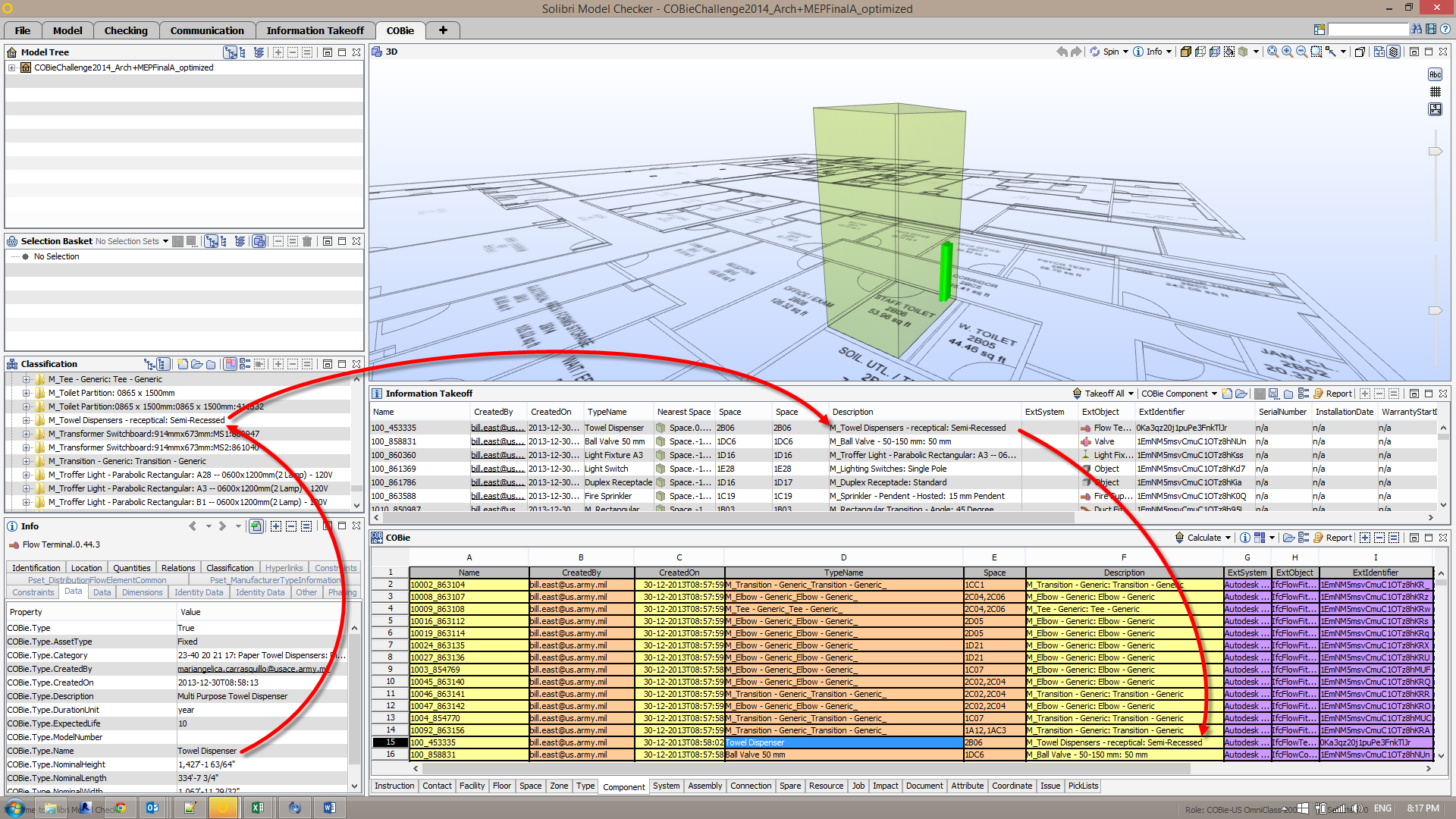The width and height of the screenshot is (1456, 819).
Task: Toggle the grid display in 3D view
Action: (1435, 92)
